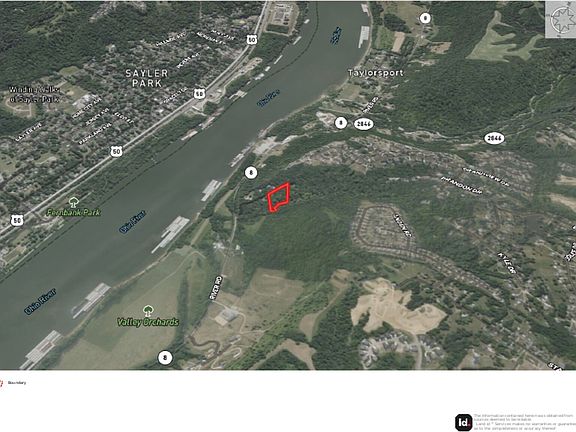
Task: Click the Brandon Dr street label
Action: coord(461,185)
